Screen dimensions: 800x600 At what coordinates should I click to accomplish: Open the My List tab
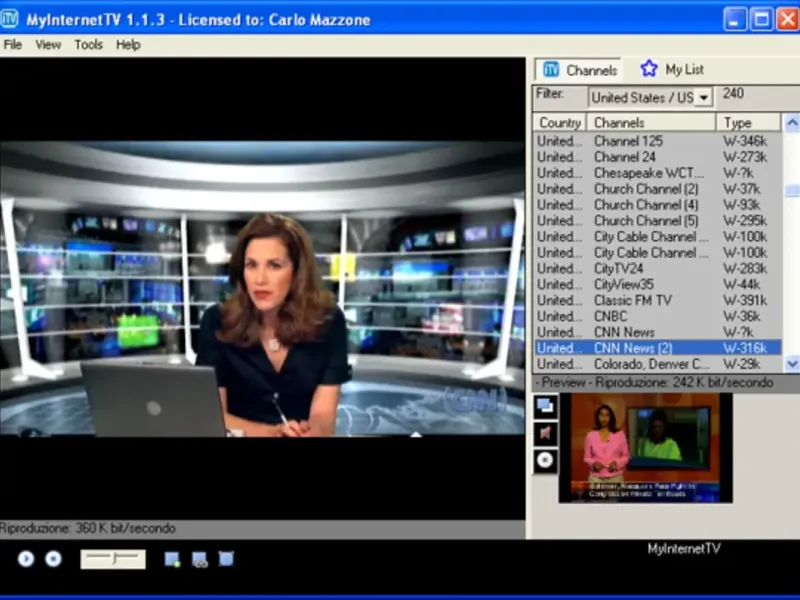point(672,69)
